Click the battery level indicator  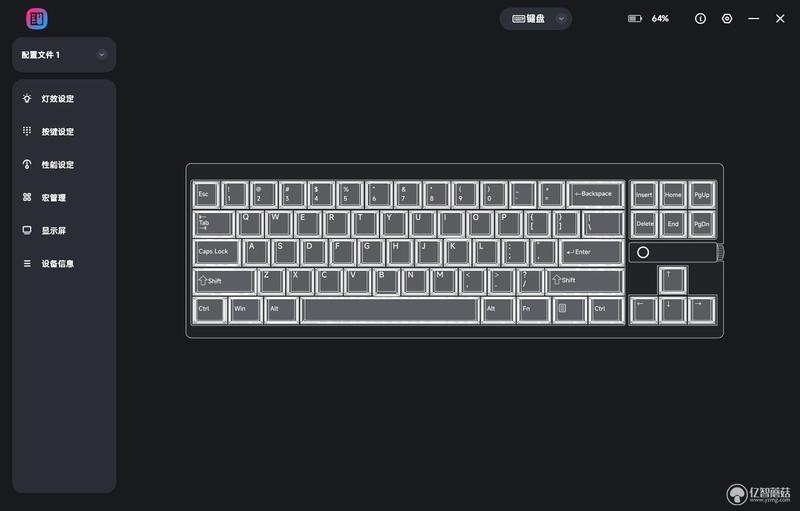pos(648,19)
